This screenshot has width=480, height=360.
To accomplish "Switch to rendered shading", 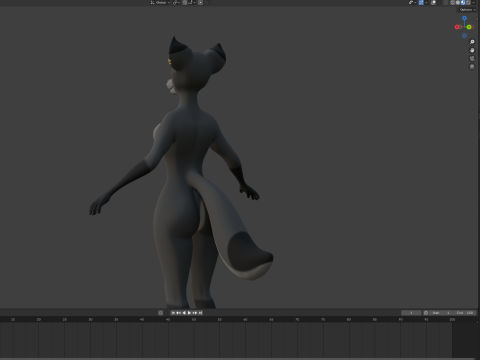I will click(x=468, y=2).
